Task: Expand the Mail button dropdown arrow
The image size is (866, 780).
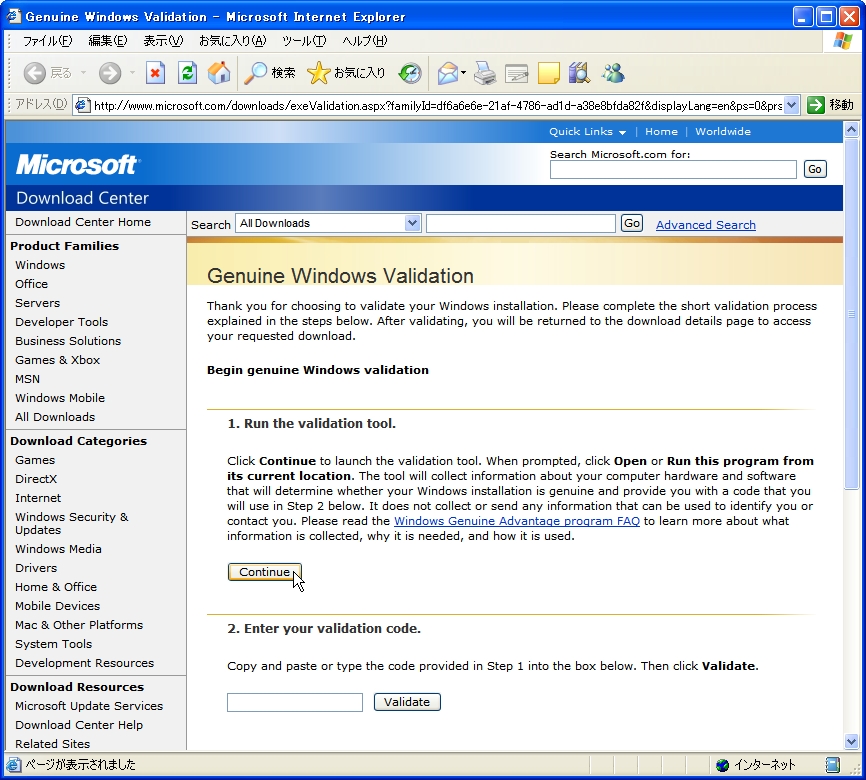Action: click(x=463, y=73)
